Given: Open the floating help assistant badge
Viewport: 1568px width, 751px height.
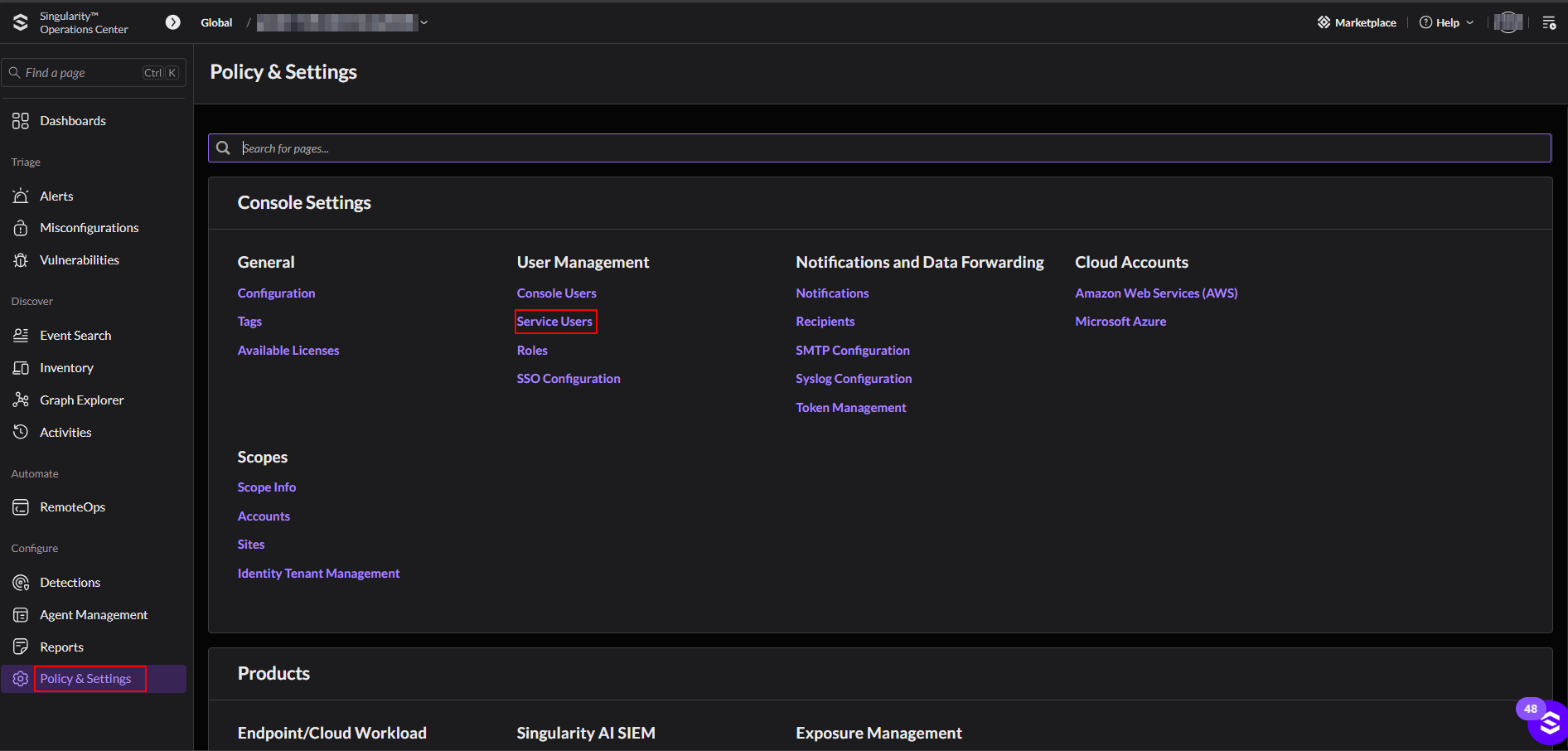Looking at the screenshot, I should click(1546, 723).
